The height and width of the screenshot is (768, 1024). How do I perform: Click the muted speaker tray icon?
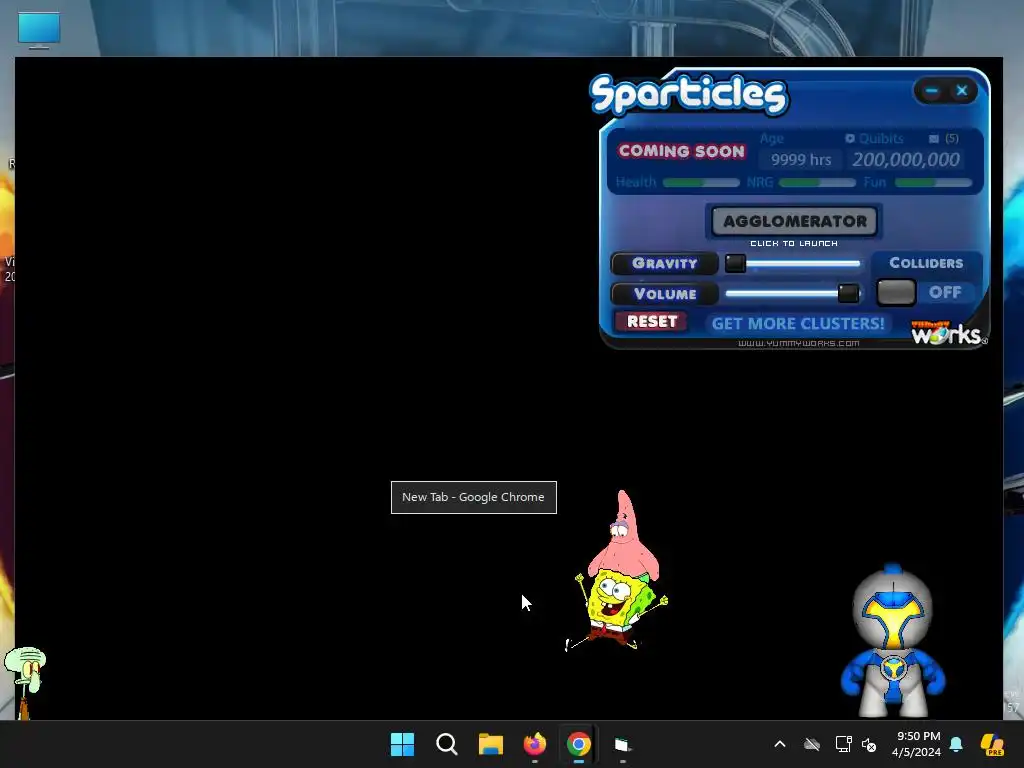pos(869,744)
